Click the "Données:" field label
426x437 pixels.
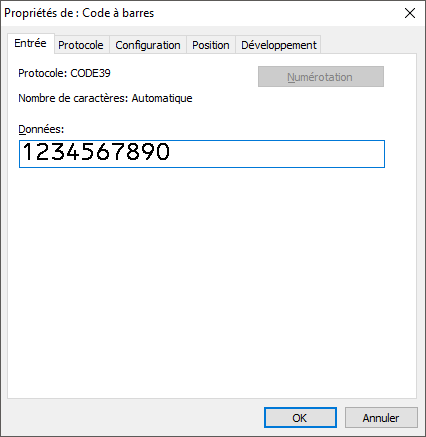coord(41,129)
